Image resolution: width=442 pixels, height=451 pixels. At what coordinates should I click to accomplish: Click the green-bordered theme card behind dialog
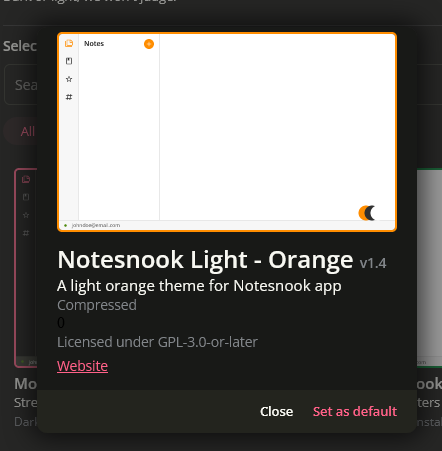point(429,268)
